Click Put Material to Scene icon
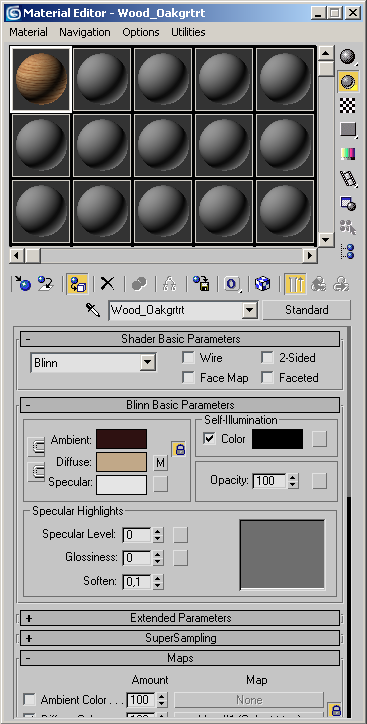The width and height of the screenshot is (367, 724). (x=46, y=284)
